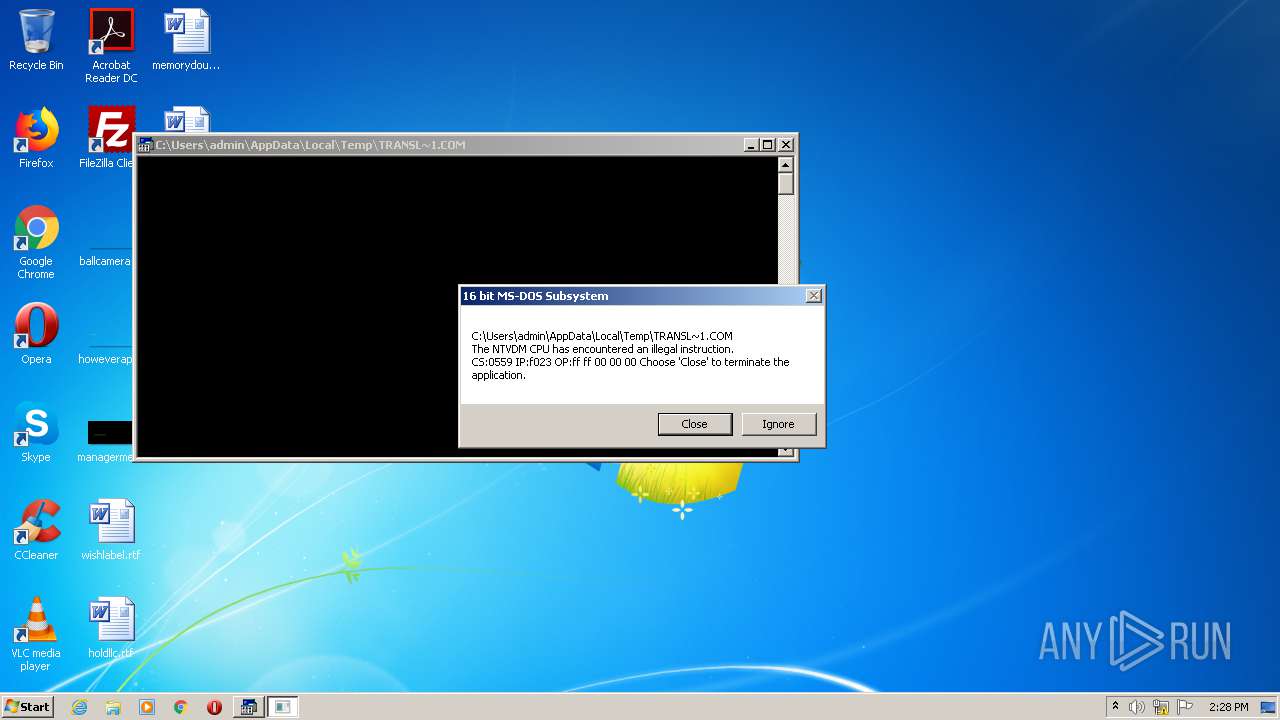Select the holdllc.rtf document icon

click(111, 628)
